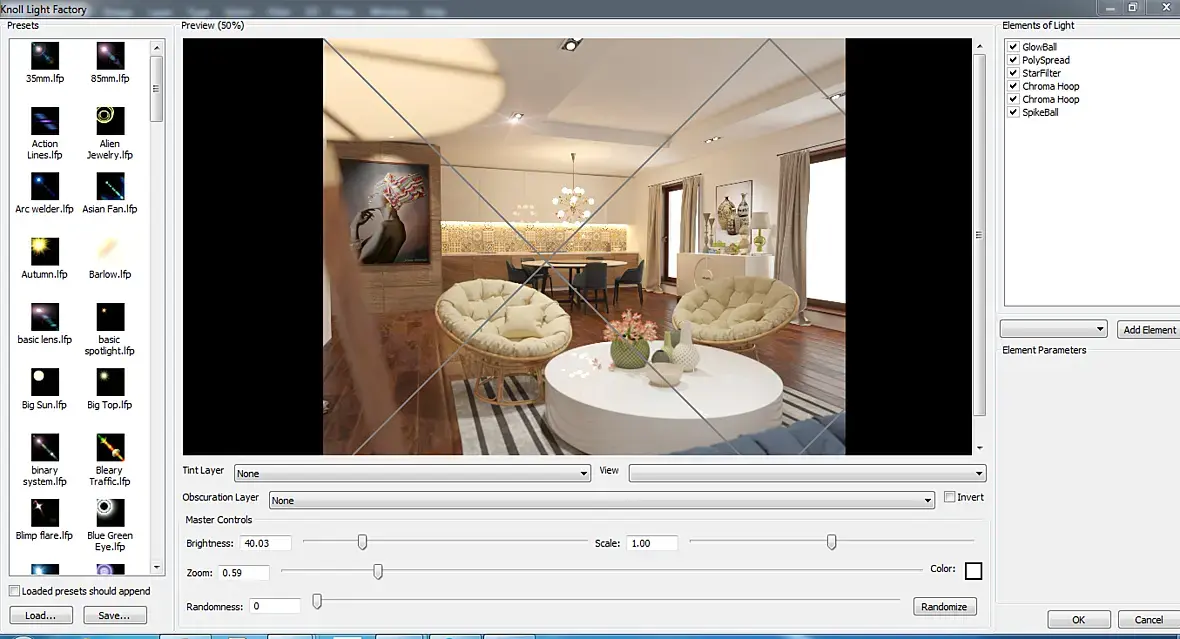Image resolution: width=1180 pixels, height=639 pixels.
Task: Click the presets list scroll down arrow
Action: (157, 567)
